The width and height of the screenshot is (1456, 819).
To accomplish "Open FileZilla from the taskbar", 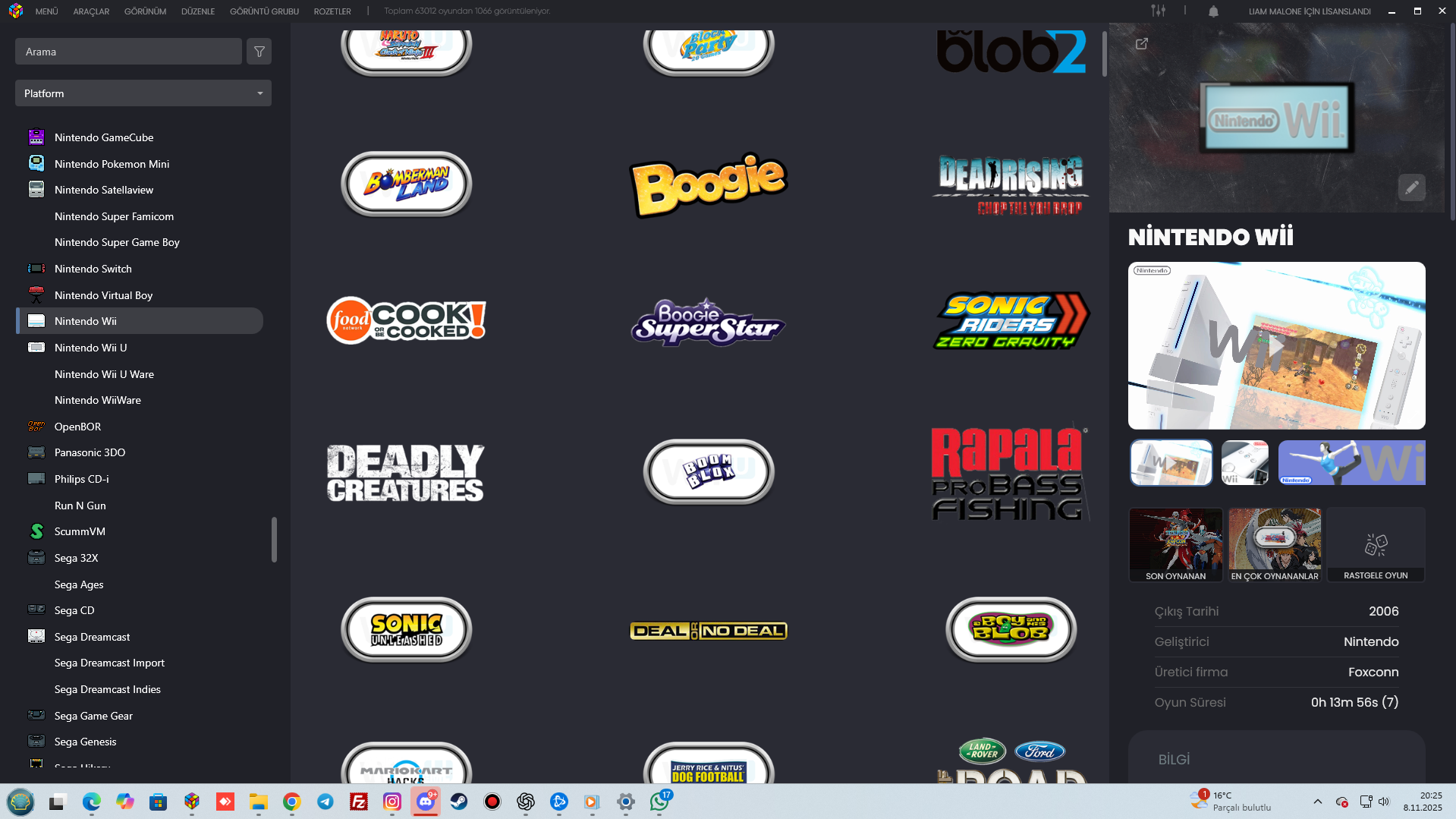I will point(359,802).
